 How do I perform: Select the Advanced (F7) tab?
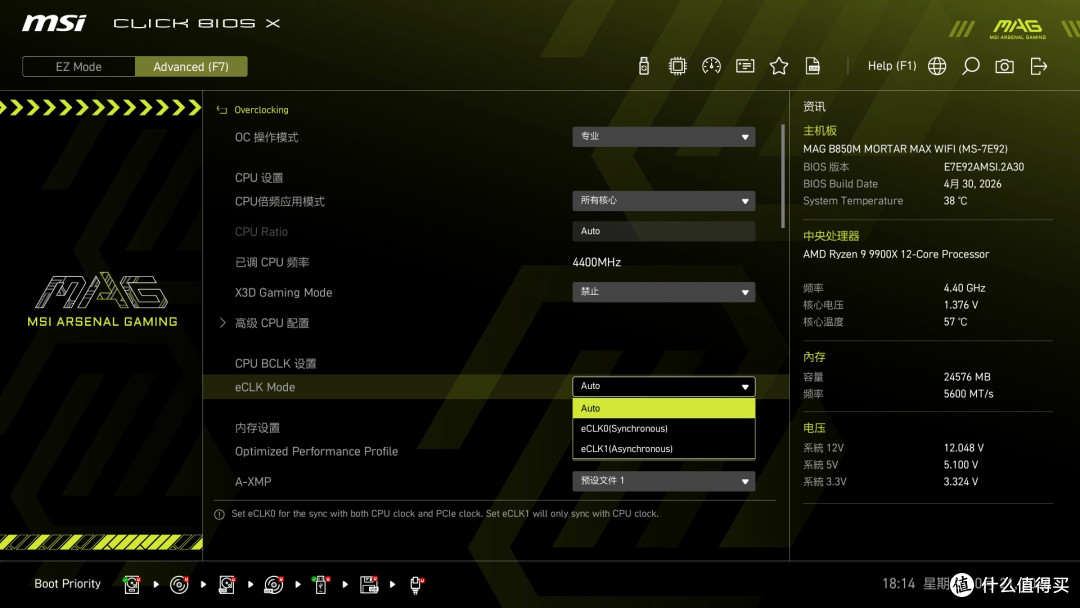click(191, 67)
